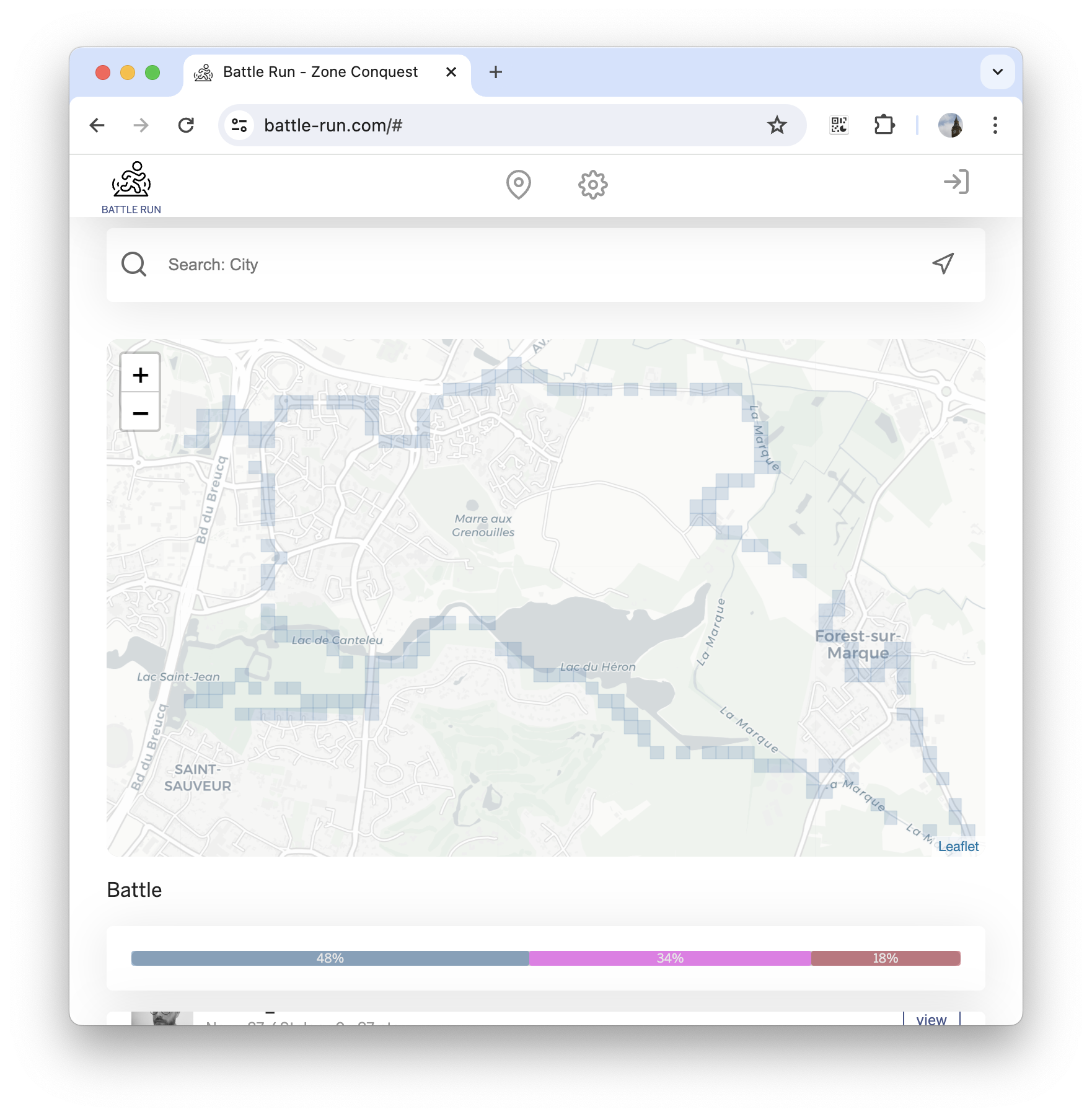
Task: Open the browser extensions menu
Action: click(884, 125)
